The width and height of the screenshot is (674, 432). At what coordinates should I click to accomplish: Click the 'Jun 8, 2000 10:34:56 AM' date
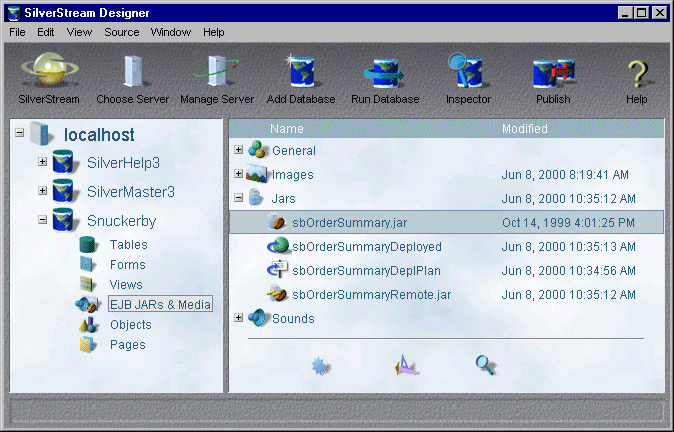coord(568,270)
